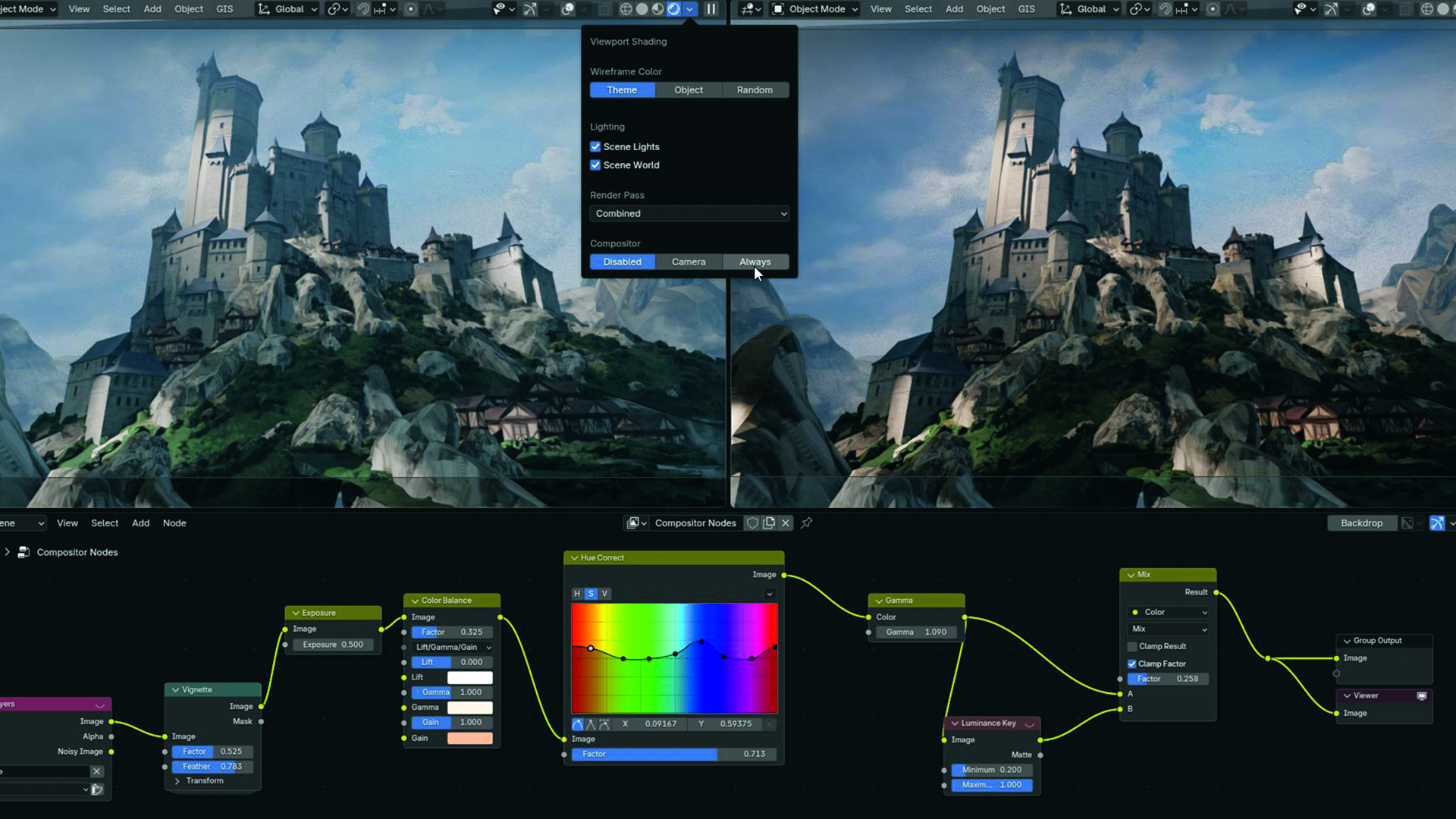Set wireframe color to Random

755,89
